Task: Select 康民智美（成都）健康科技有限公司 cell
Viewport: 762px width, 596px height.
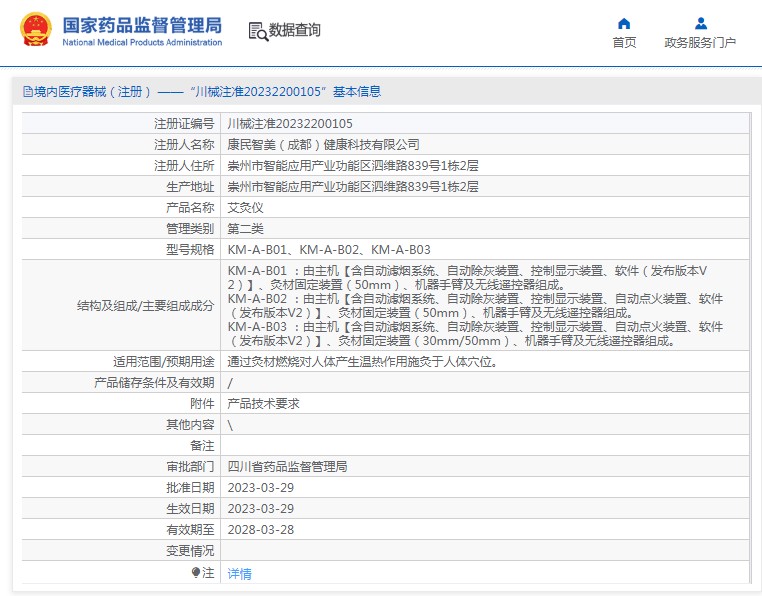Action: 323,144
